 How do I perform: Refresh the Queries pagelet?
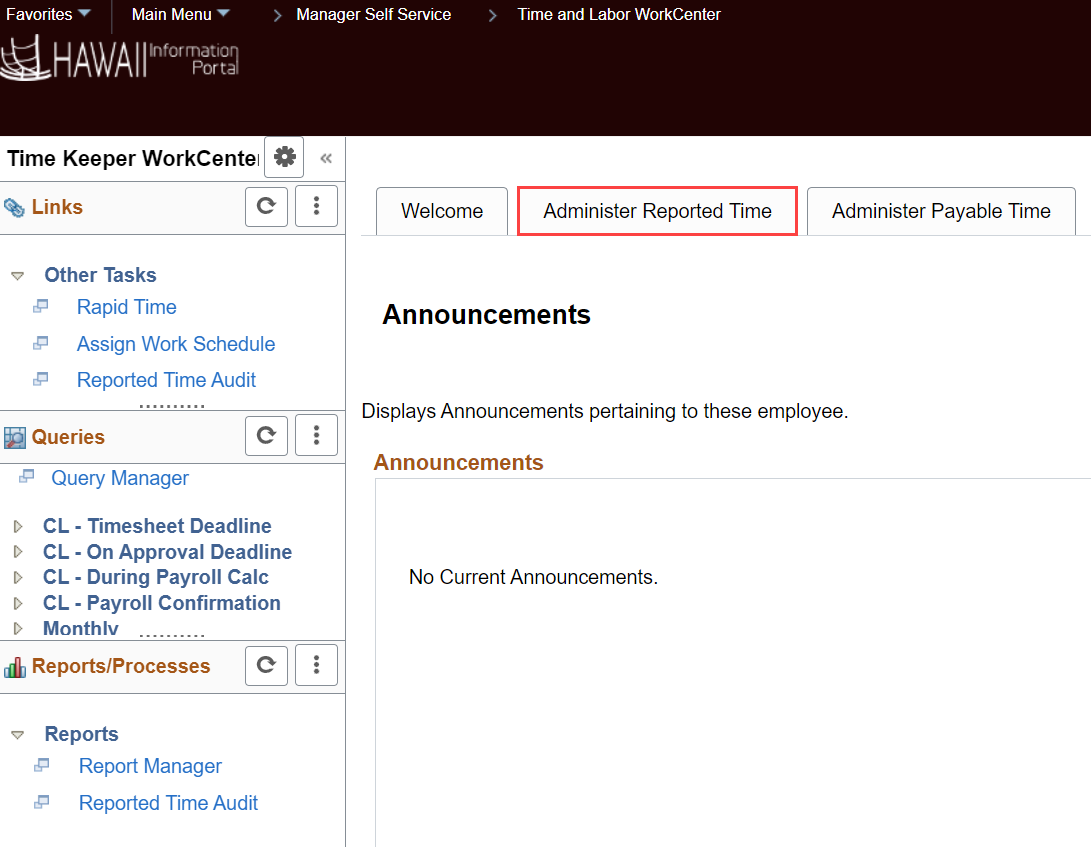(266, 435)
